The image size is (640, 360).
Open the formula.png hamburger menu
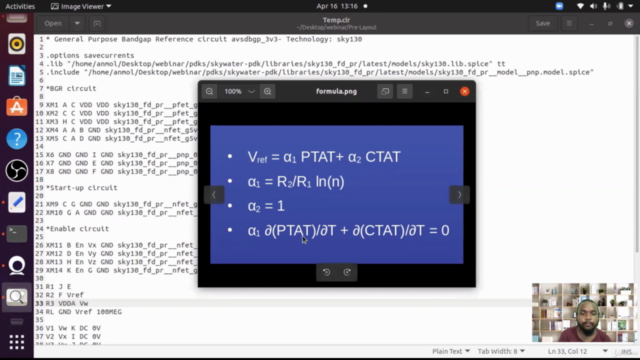tap(404, 91)
